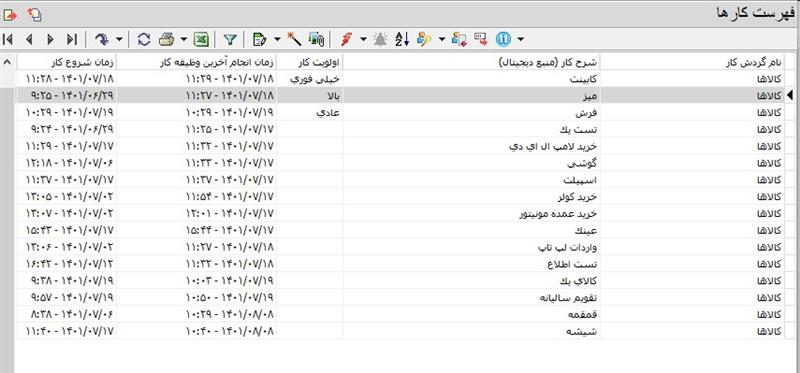Select واردات لپ تاپ row
This screenshot has height=373, width=800.
point(400,247)
